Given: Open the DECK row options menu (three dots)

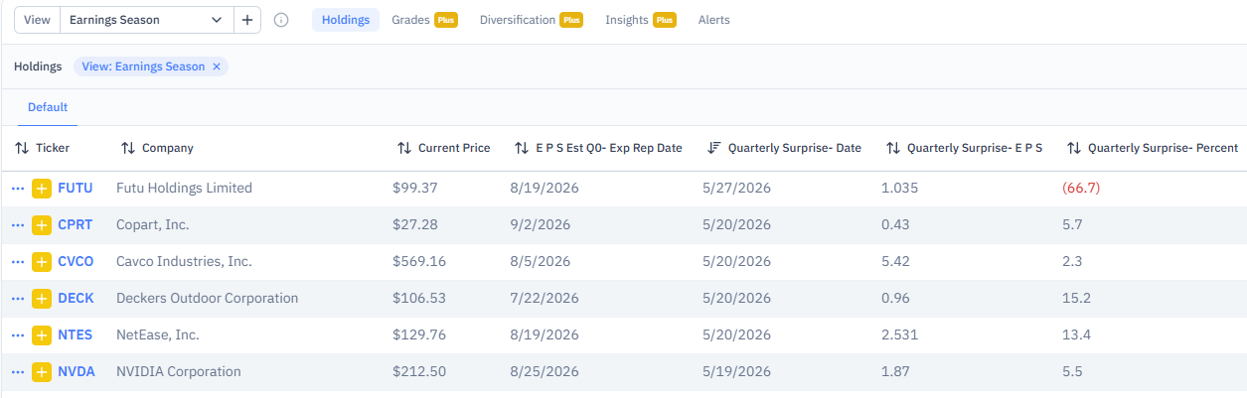Looking at the screenshot, I should coord(18,298).
